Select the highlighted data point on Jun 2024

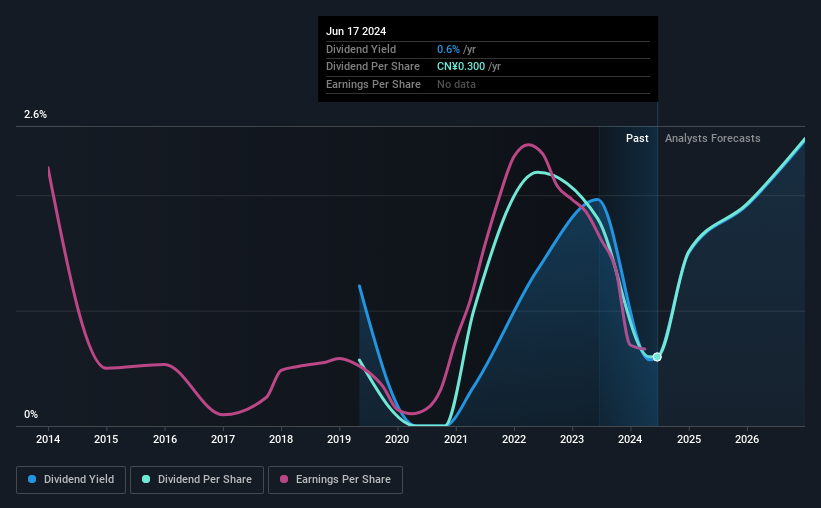(657, 357)
